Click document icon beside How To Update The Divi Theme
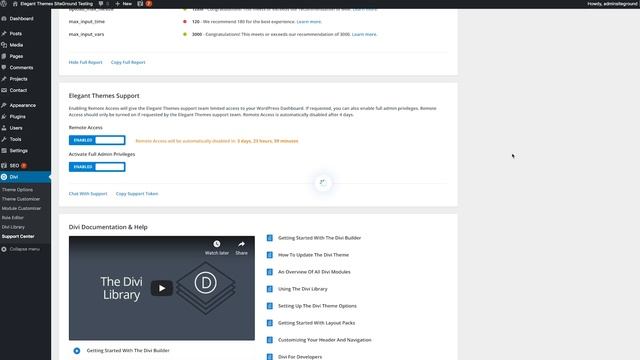640x360 pixels. 269,255
